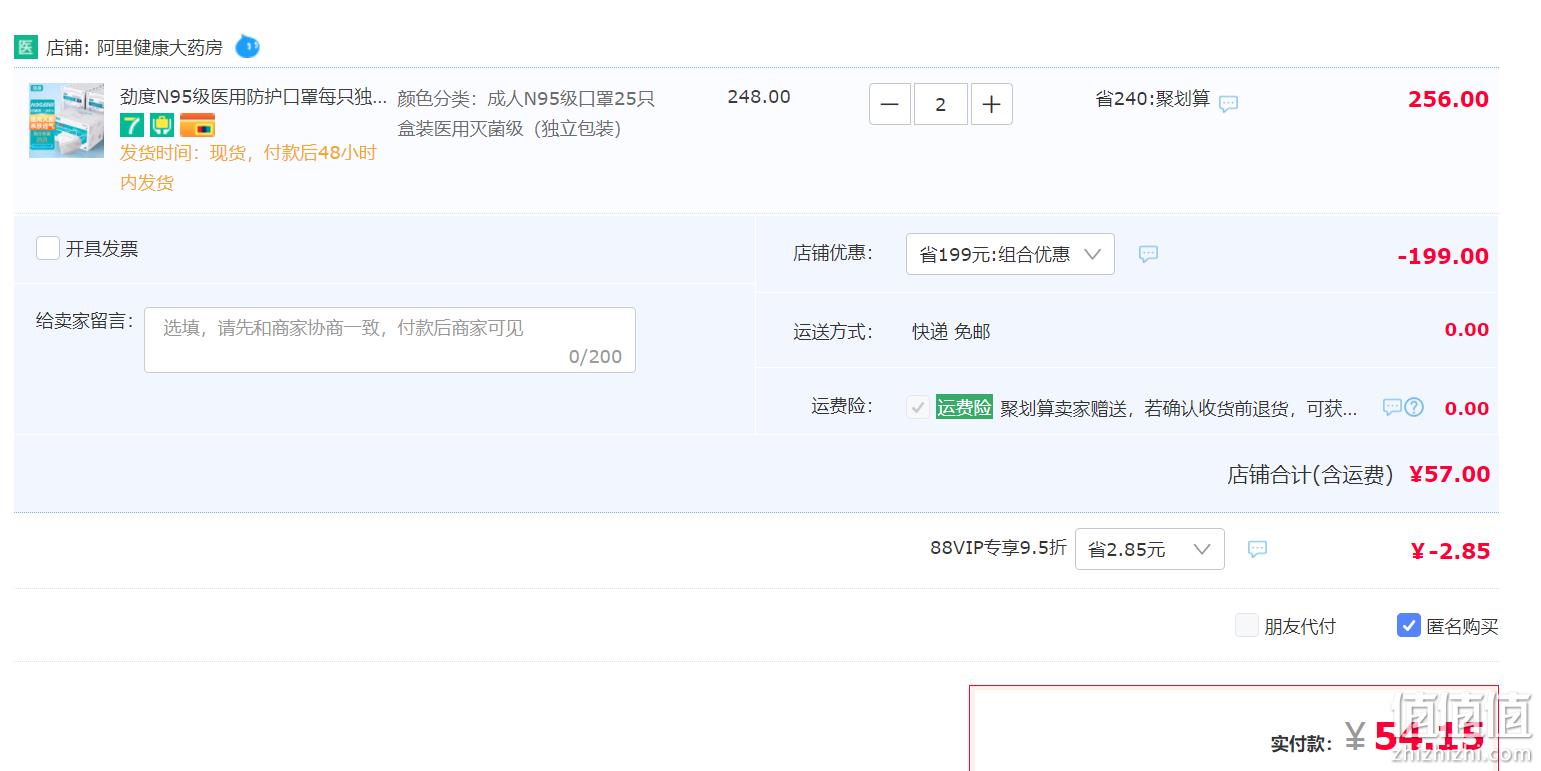
Task: Click the 给卖家留言 message text box
Action: tap(390, 340)
